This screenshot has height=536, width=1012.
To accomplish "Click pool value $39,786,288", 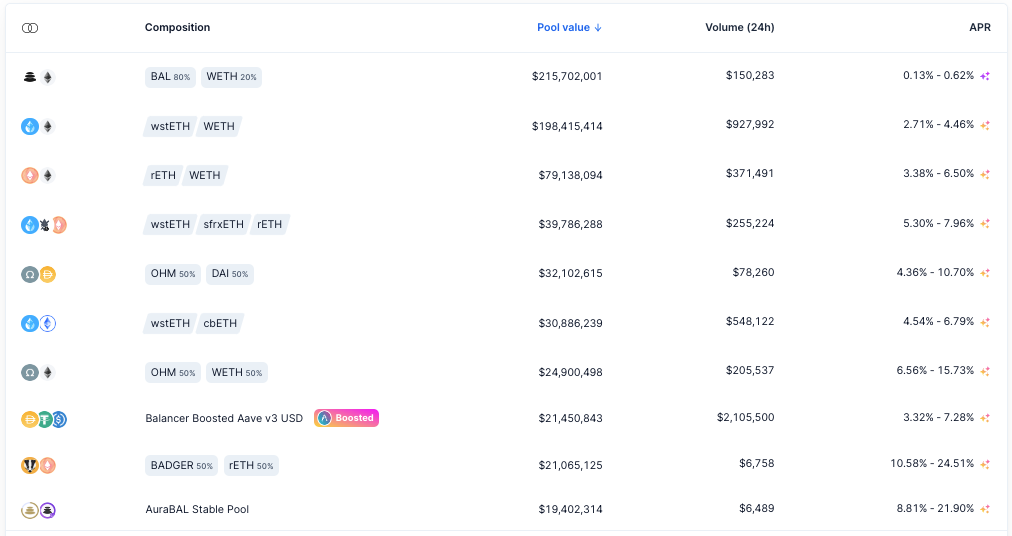I will 571,225.
